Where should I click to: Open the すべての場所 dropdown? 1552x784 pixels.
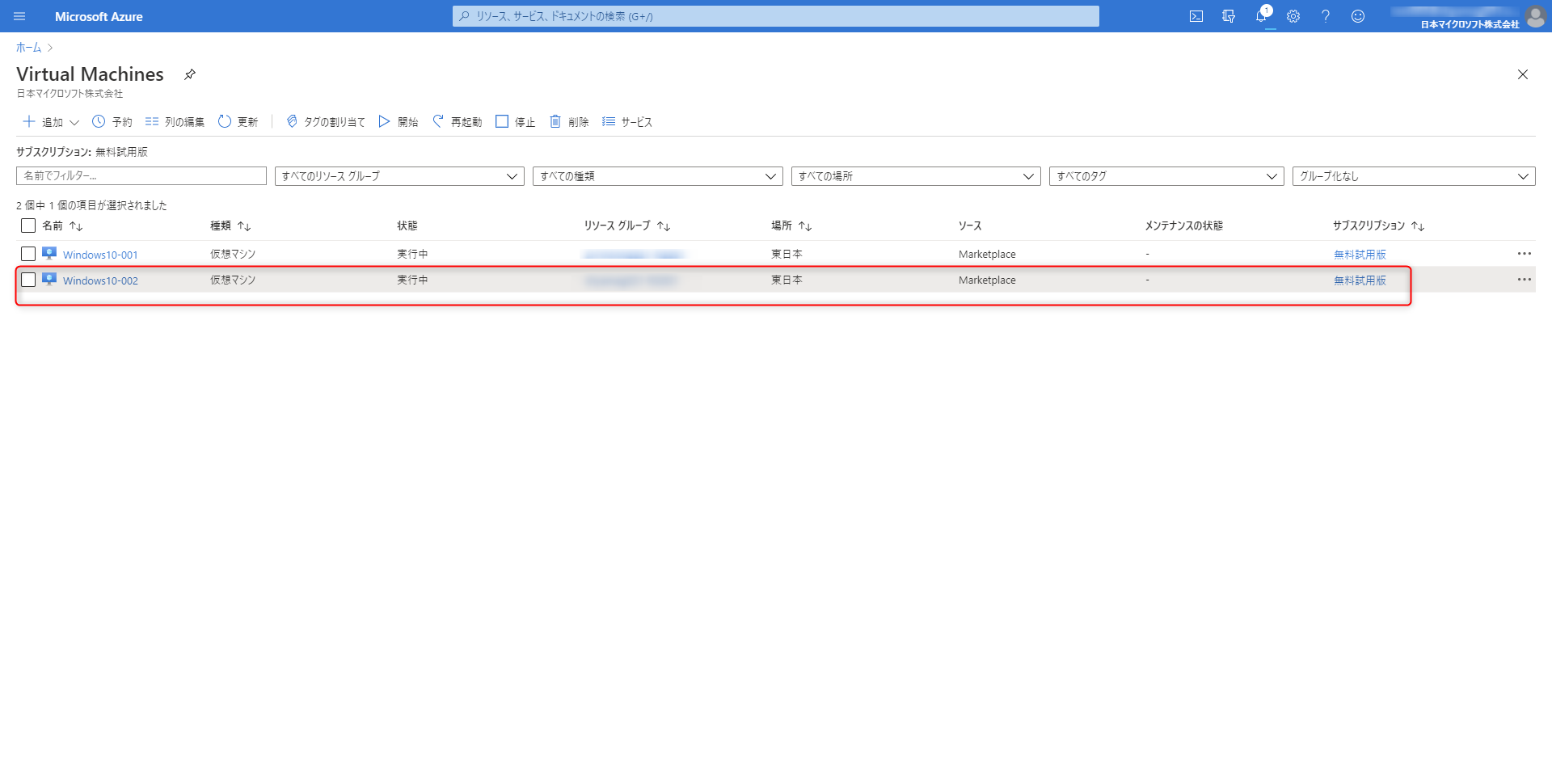coord(916,176)
